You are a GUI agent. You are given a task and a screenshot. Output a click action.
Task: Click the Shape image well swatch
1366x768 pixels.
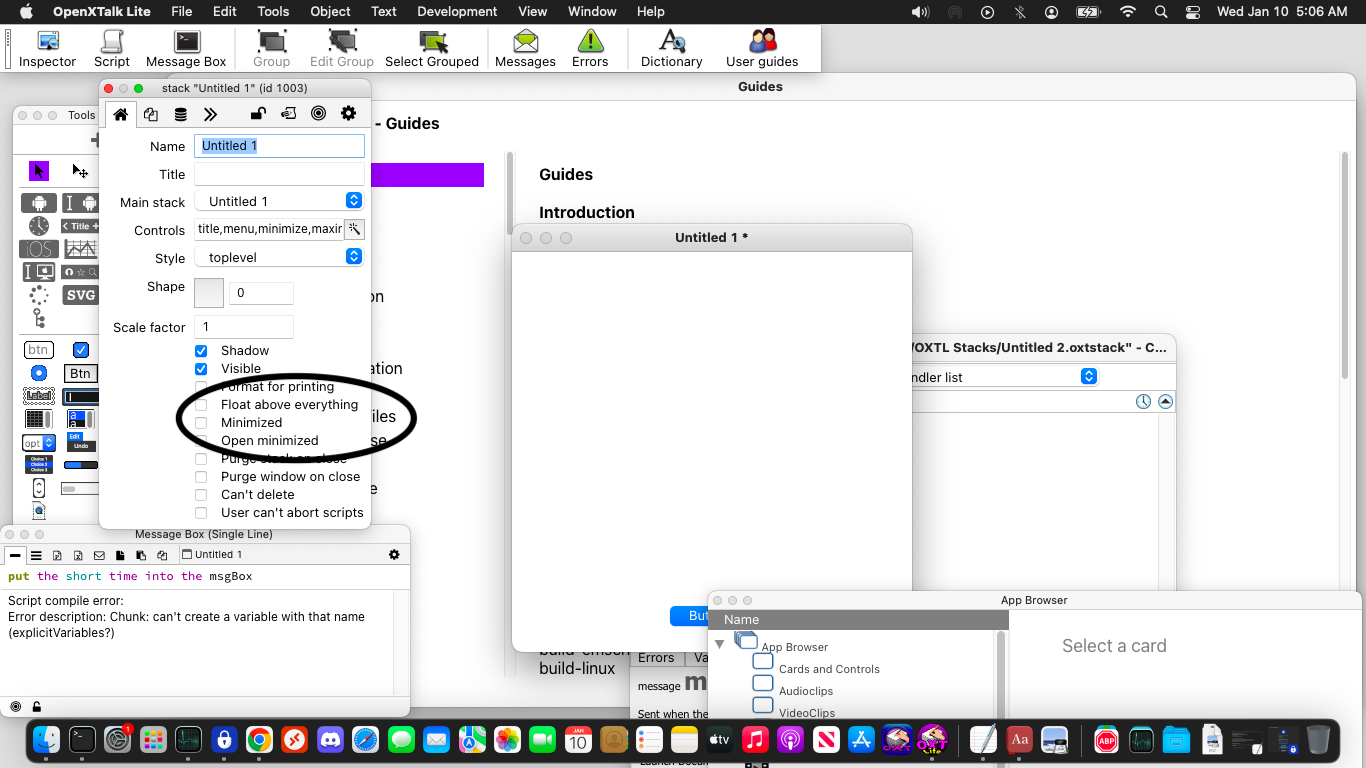coord(209,293)
